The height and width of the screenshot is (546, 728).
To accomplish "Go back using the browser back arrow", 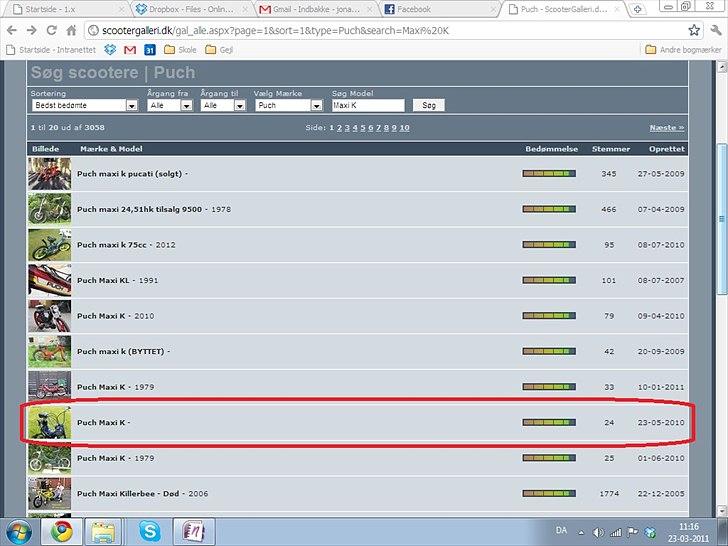I will click(12, 30).
